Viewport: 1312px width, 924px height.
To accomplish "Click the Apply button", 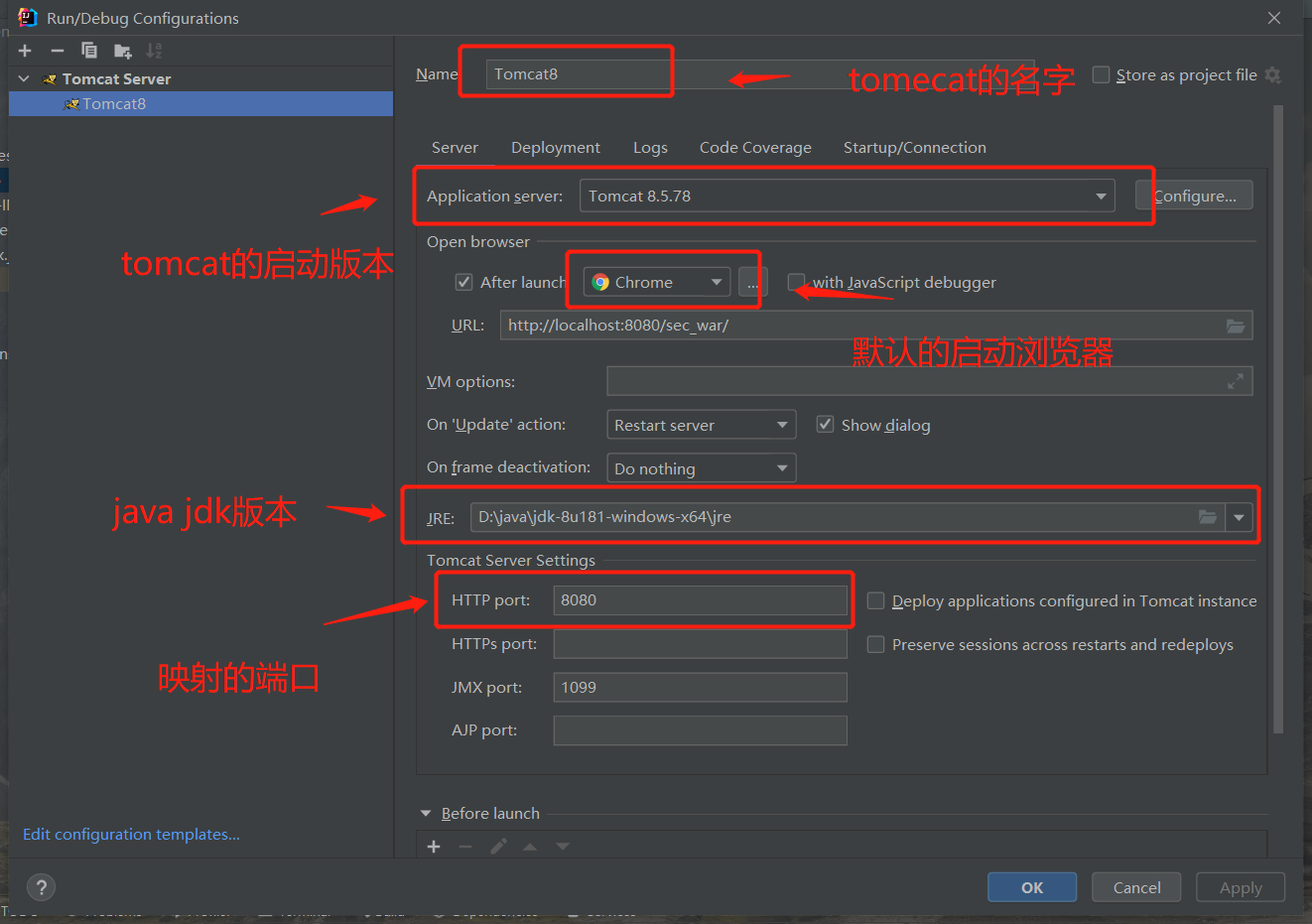I will [x=1241, y=887].
